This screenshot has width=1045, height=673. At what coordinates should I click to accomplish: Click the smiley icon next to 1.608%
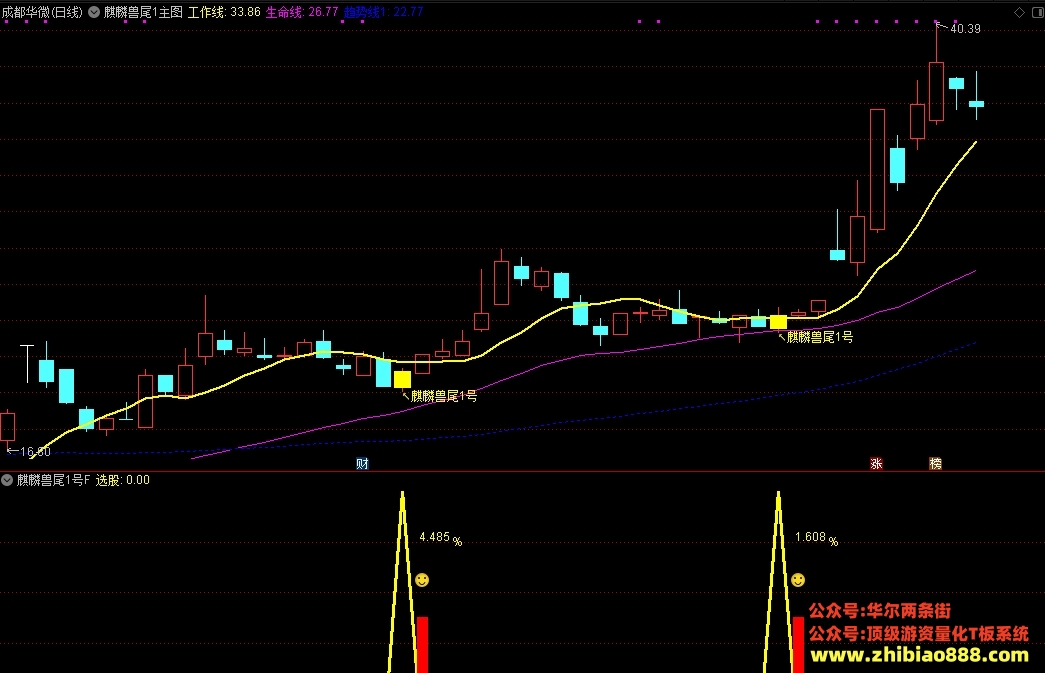[x=798, y=580]
